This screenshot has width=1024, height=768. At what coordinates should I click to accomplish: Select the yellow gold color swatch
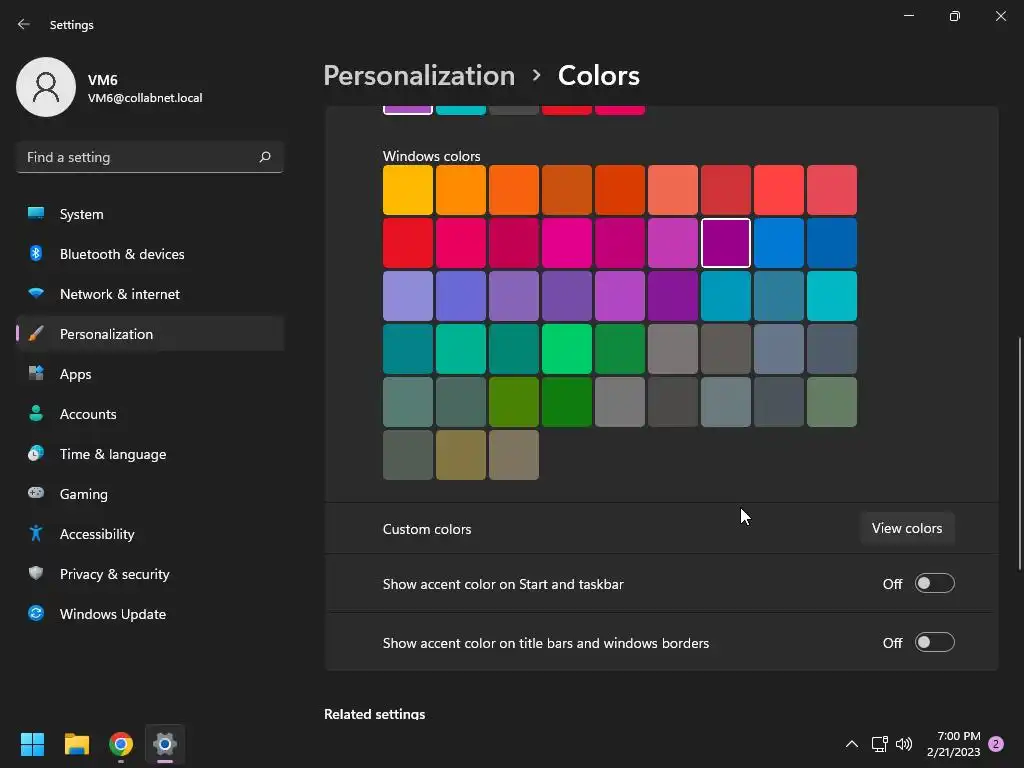pos(408,190)
